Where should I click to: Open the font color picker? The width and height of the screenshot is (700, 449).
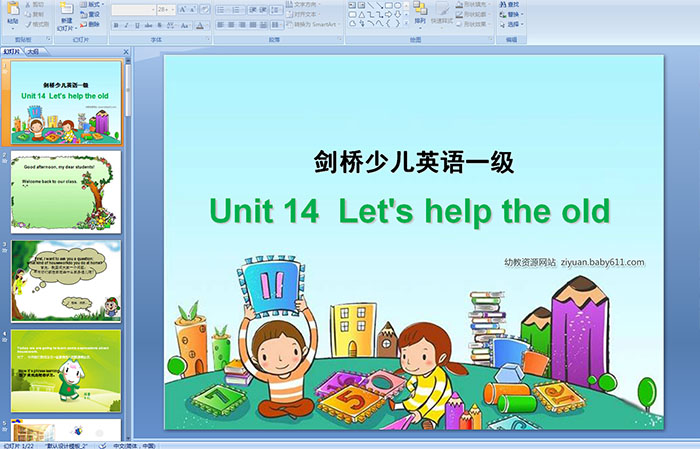point(202,25)
